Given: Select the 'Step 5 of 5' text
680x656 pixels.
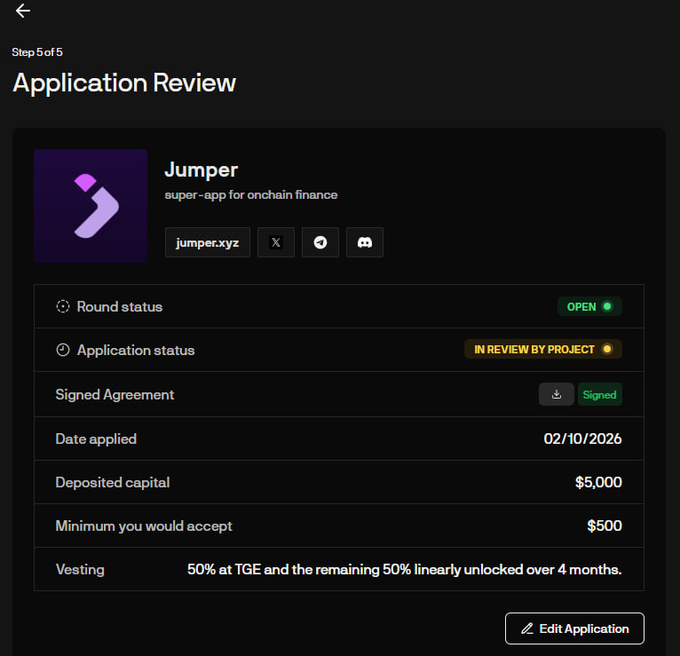Looking at the screenshot, I should point(37,52).
